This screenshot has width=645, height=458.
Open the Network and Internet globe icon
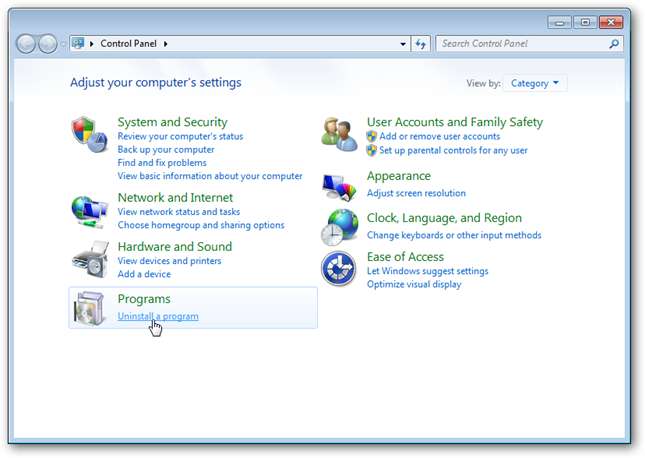pos(90,210)
